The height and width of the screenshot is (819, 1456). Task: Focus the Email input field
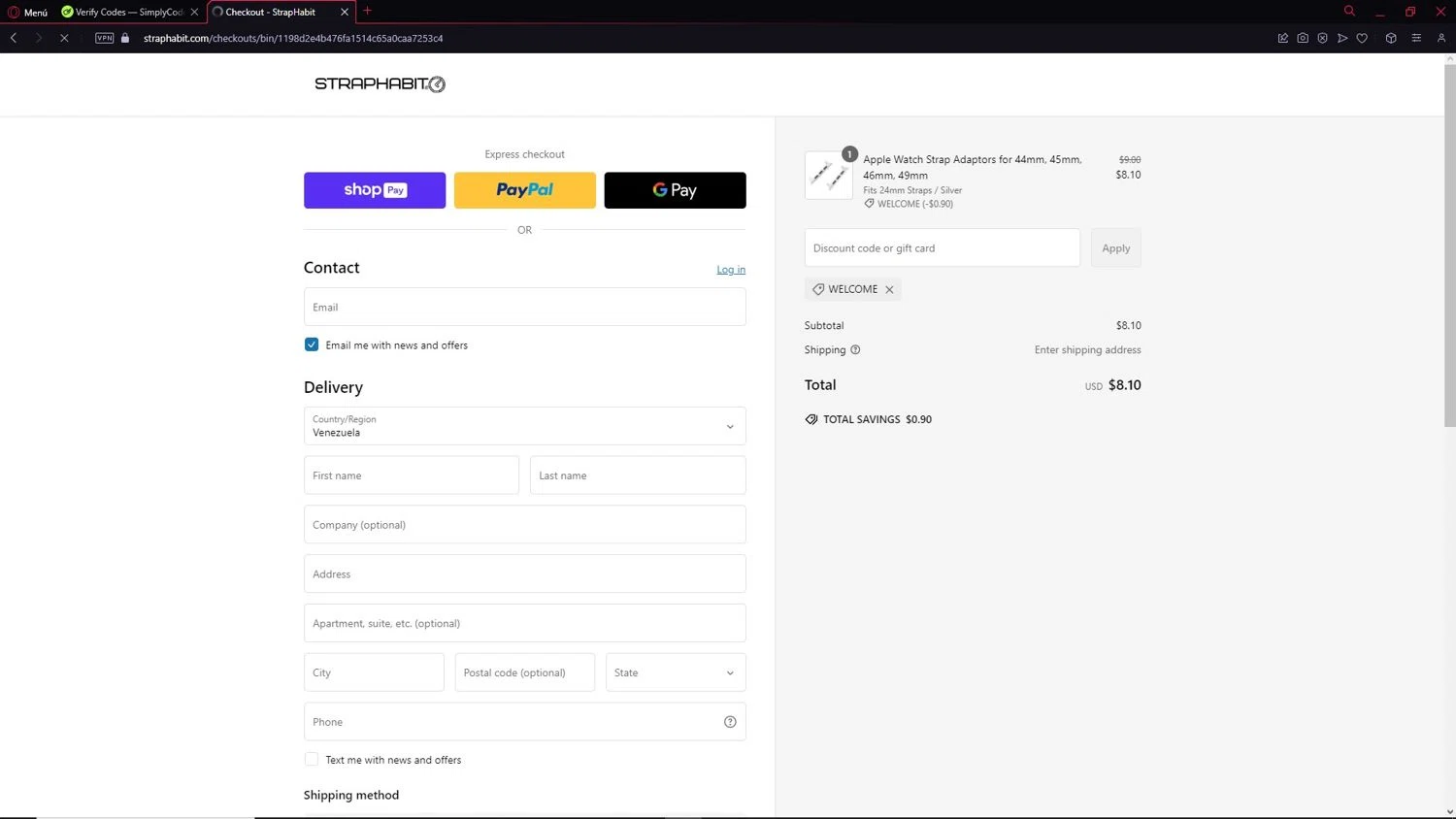pyautogui.click(x=525, y=307)
